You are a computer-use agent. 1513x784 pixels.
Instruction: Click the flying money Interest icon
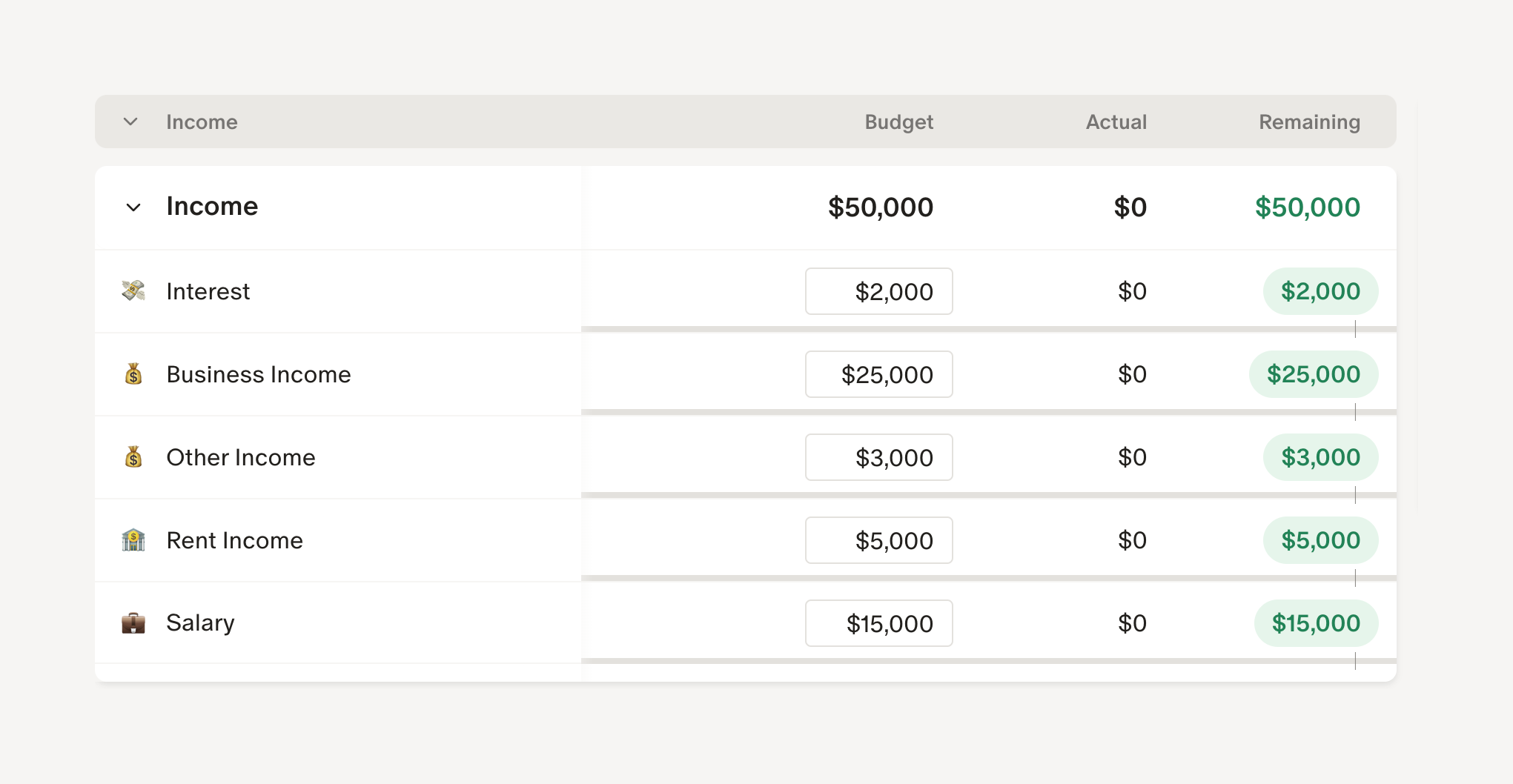(x=133, y=290)
